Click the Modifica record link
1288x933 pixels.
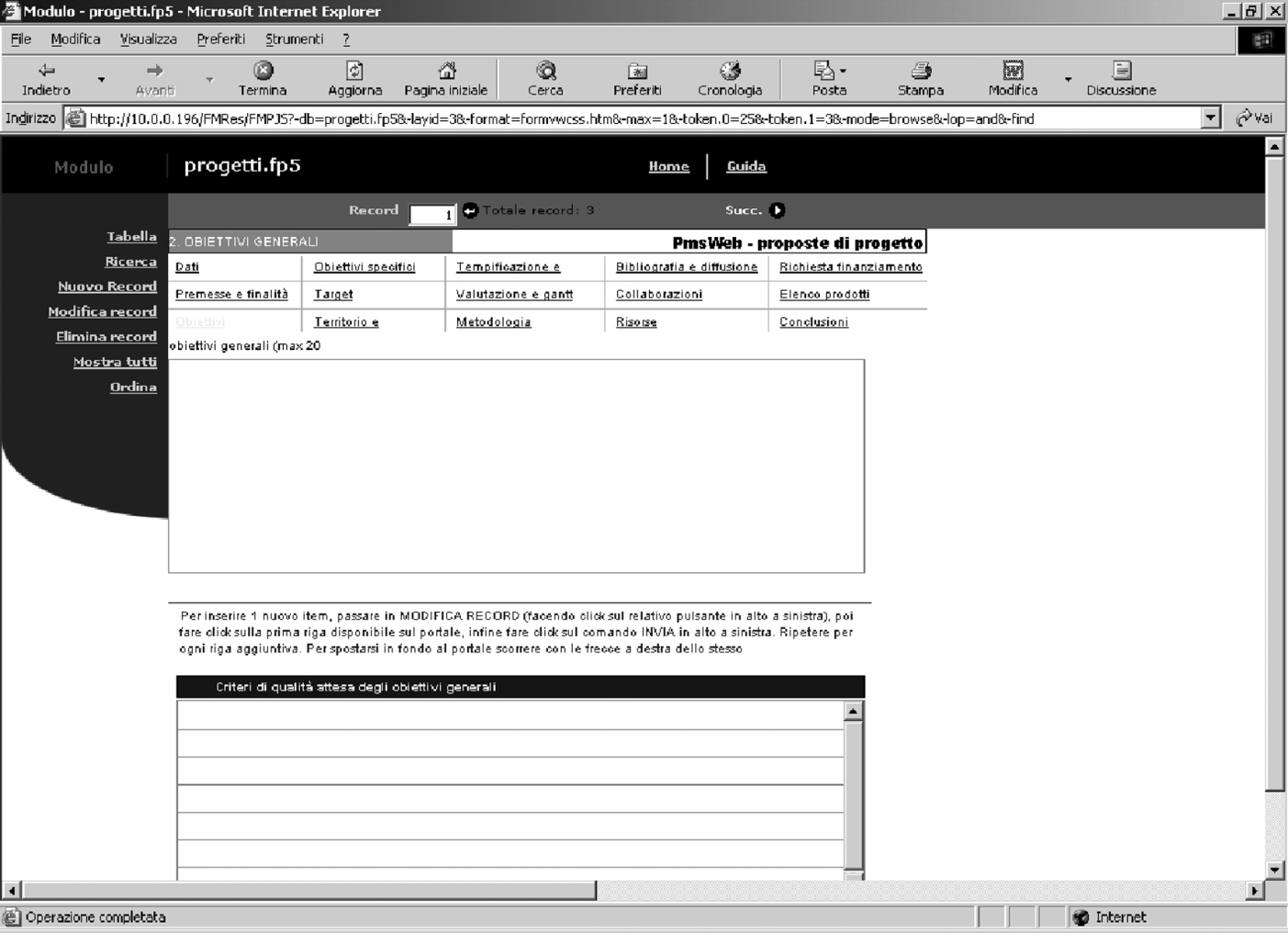point(102,311)
